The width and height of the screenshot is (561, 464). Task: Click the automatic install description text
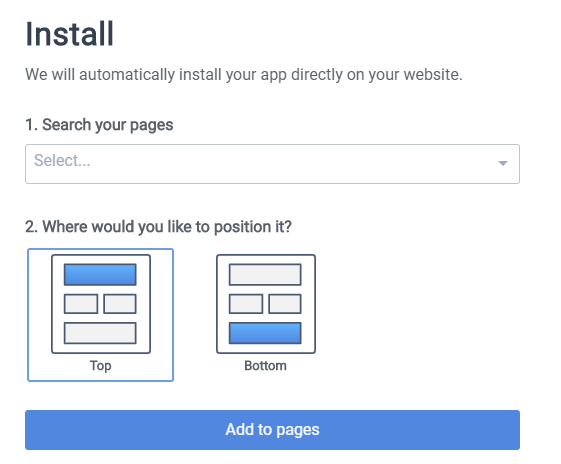coord(244,75)
